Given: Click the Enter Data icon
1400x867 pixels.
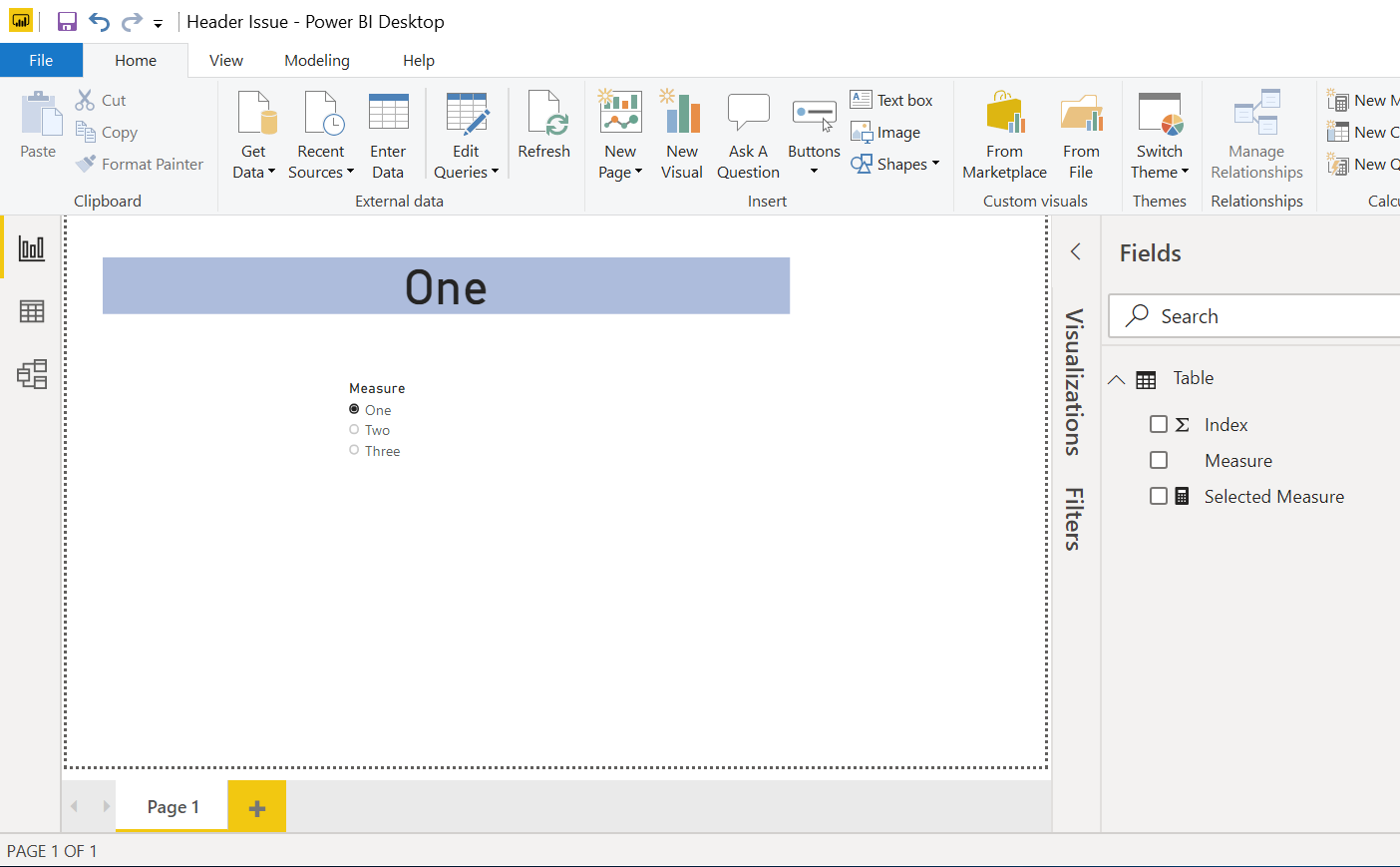Looking at the screenshot, I should [389, 112].
